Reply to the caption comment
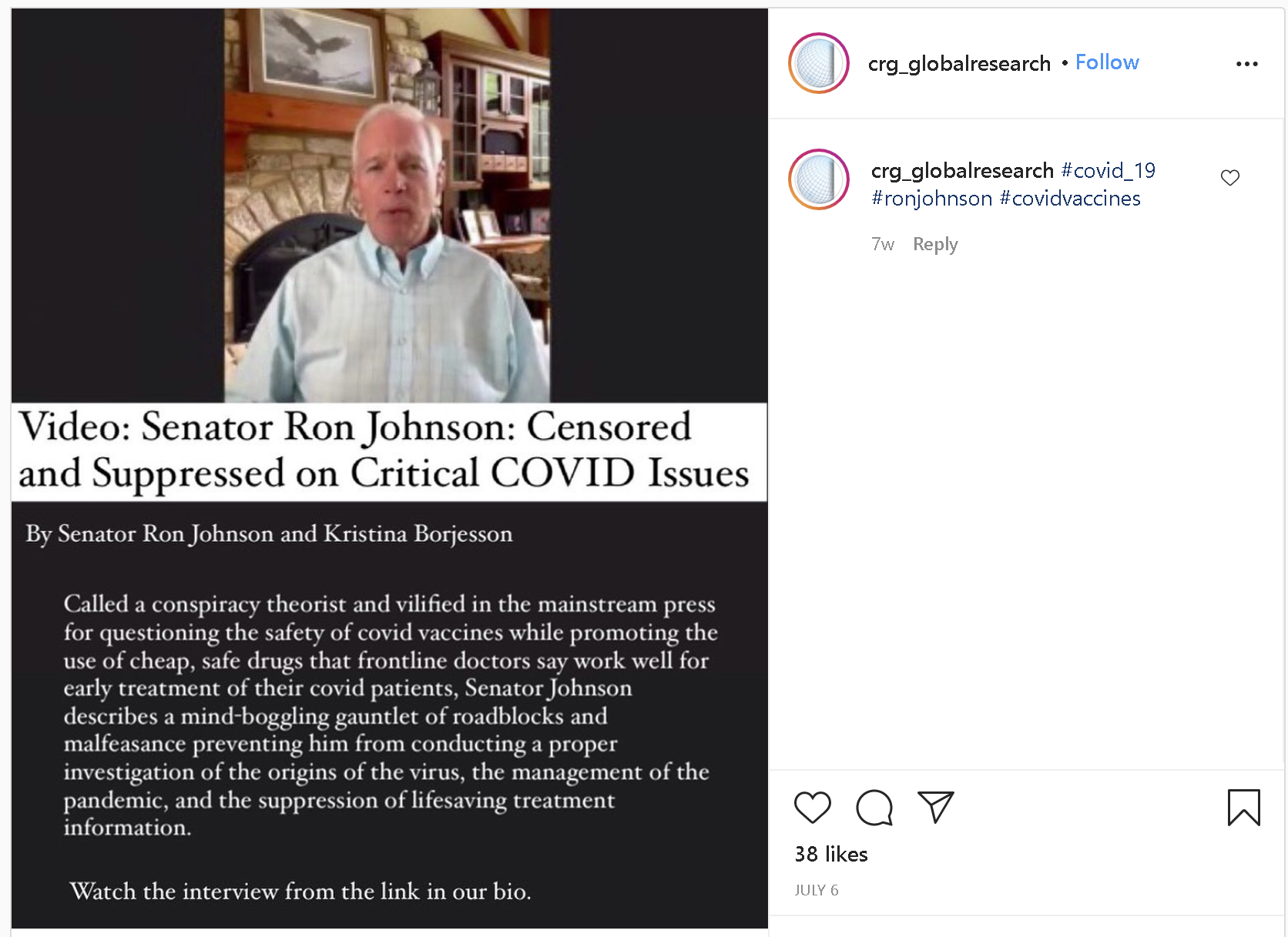 pyautogui.click(x=935, y=245)
